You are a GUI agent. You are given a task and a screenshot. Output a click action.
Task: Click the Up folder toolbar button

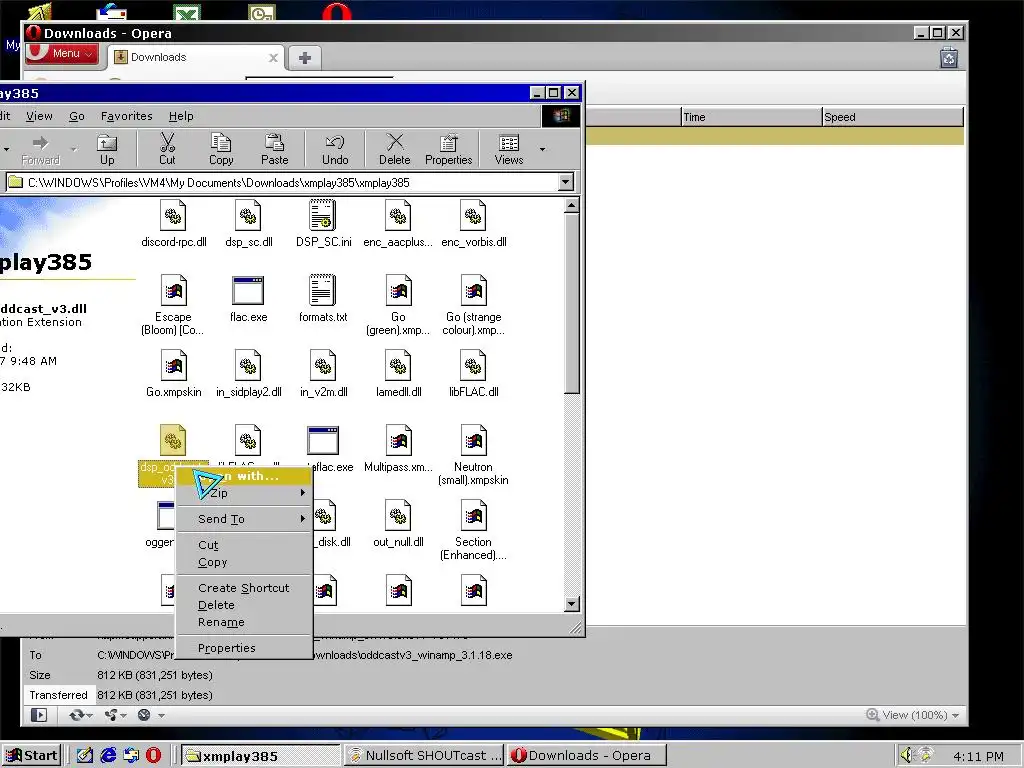tap(107, 149)
